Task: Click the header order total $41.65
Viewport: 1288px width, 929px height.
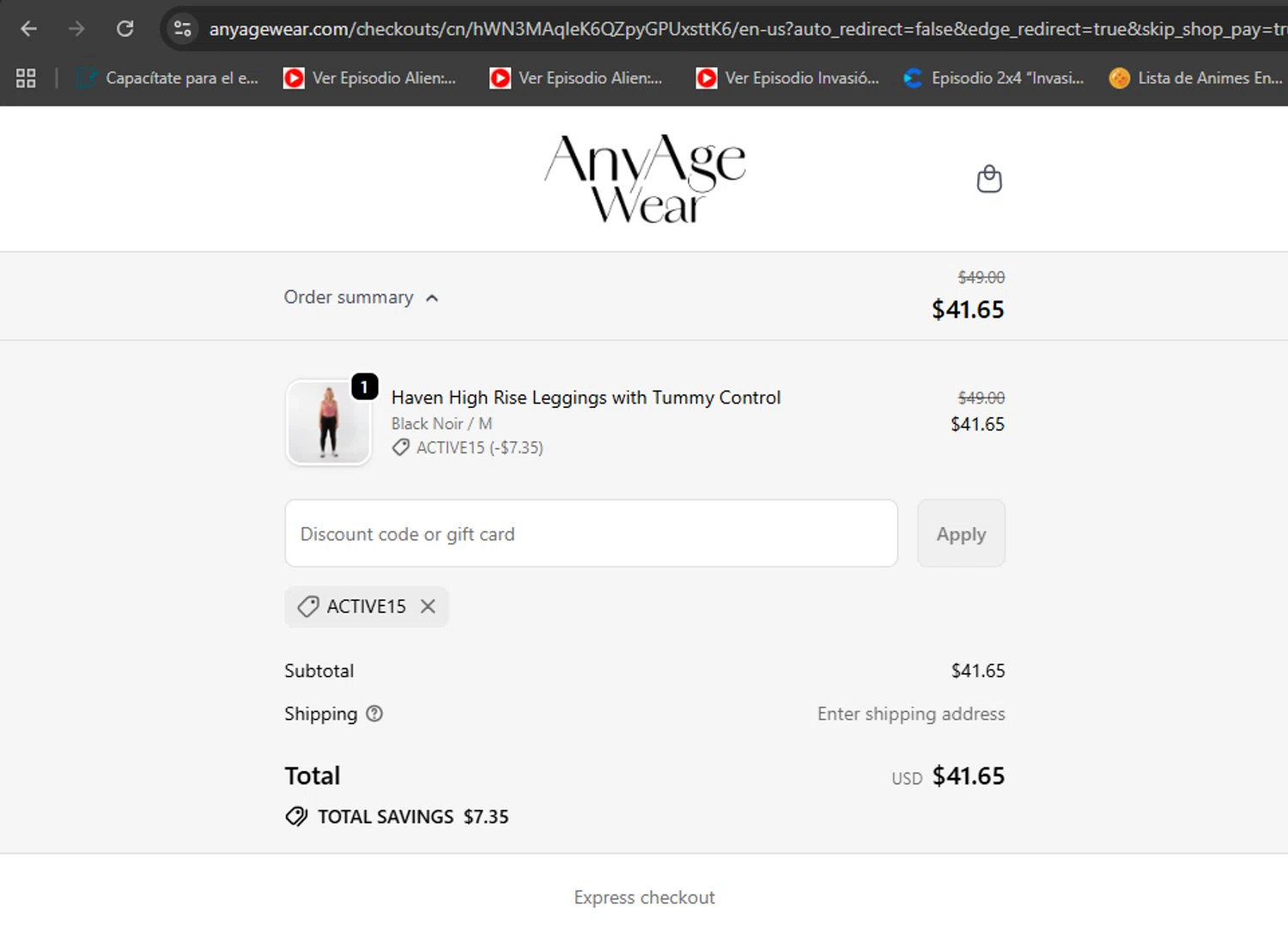Action: pyautogui.click(x=968, y=309)
